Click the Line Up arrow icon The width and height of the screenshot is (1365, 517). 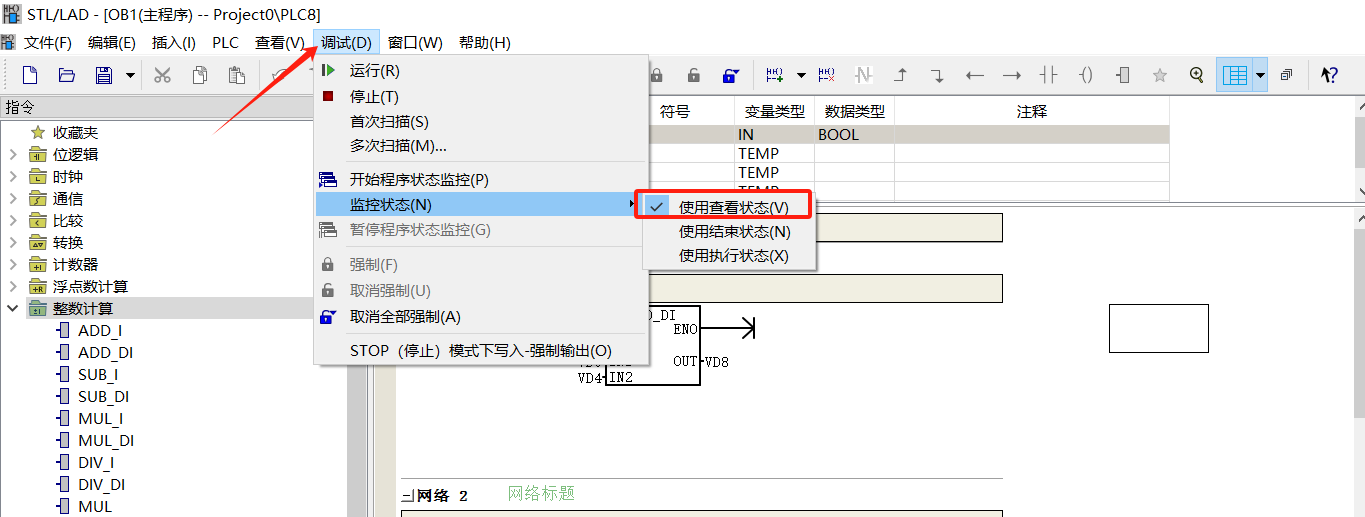click(x=901, y=75)
